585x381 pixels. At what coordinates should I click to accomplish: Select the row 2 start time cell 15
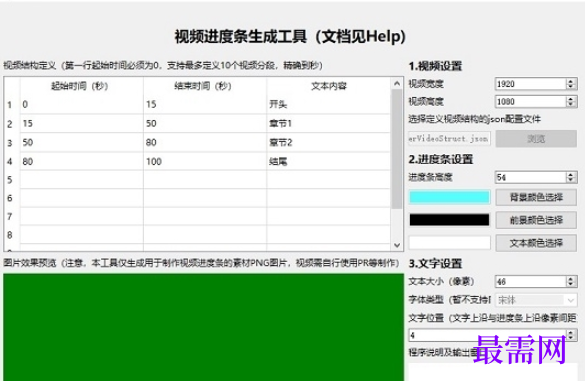tap(82, 124)
